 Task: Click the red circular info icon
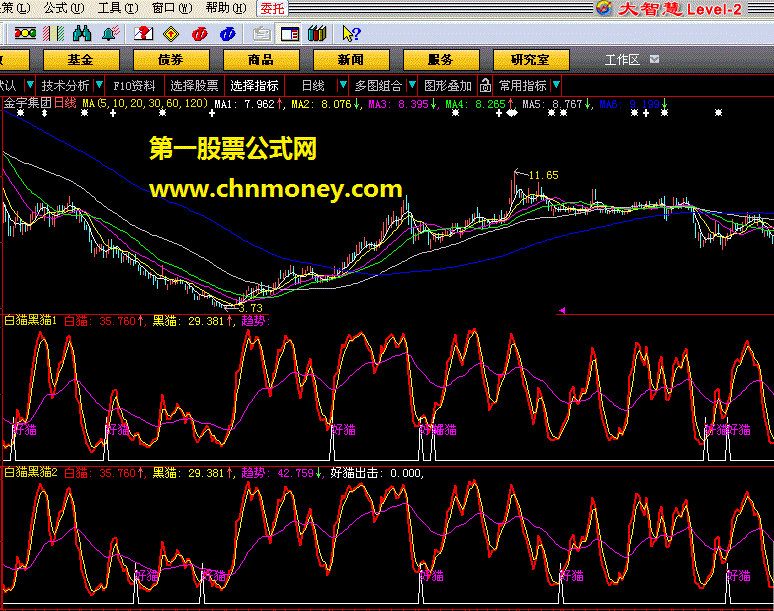coord(199,34)
